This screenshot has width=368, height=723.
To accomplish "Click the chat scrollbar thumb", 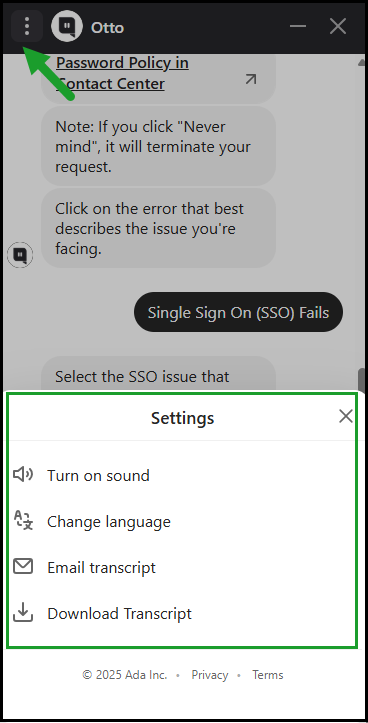I will [x=361, y=380].
